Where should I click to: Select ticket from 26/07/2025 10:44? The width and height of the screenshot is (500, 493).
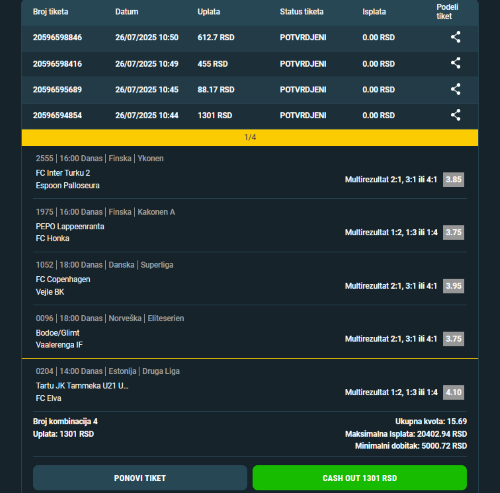(250, 115)
